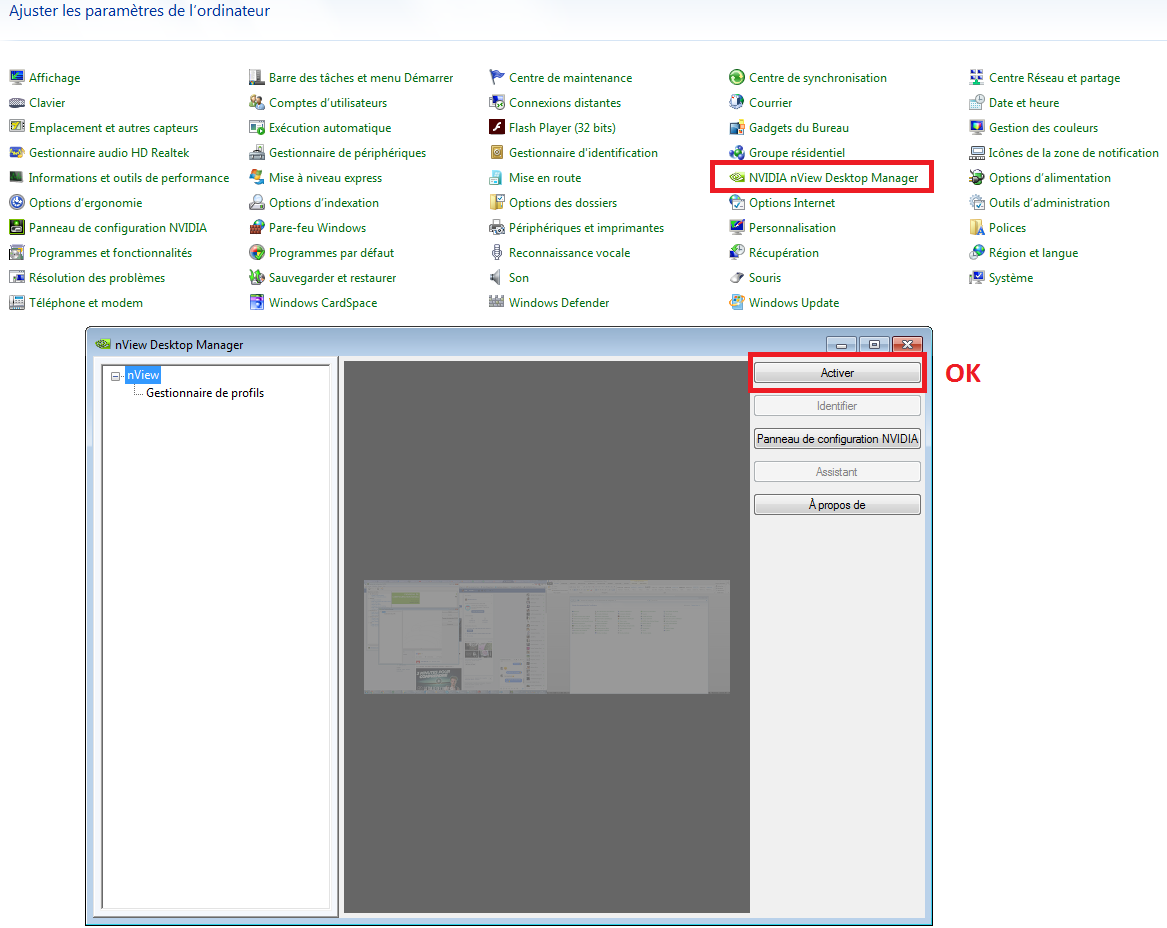Open the Mise en route link
Image resolution: width=1167 pixels, height=928 pixels.
coord(545,178)
